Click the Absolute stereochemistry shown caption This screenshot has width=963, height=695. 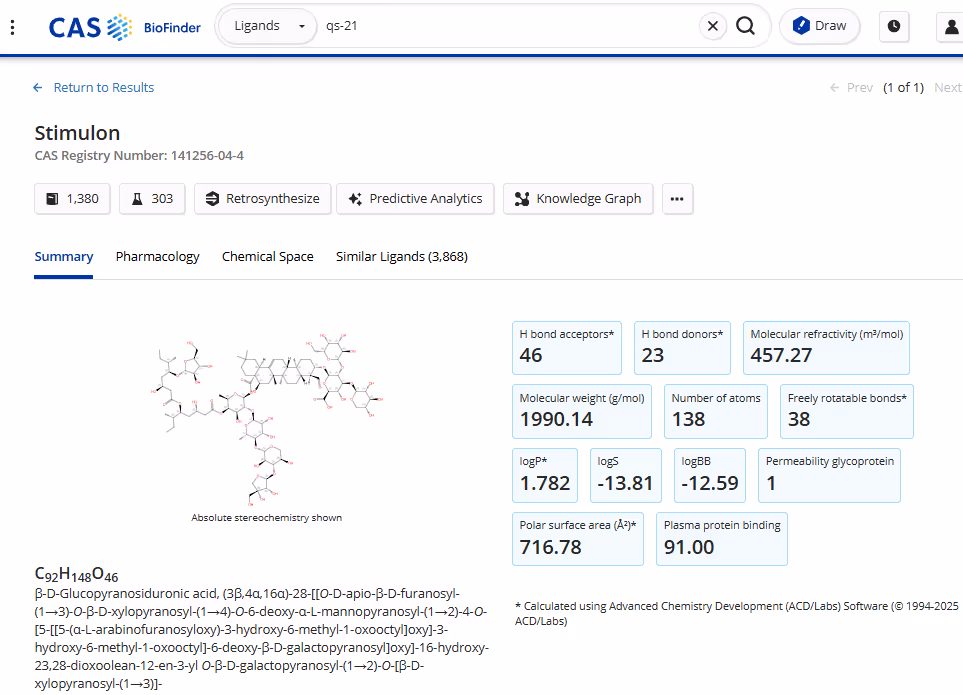(x=267, y=518)
